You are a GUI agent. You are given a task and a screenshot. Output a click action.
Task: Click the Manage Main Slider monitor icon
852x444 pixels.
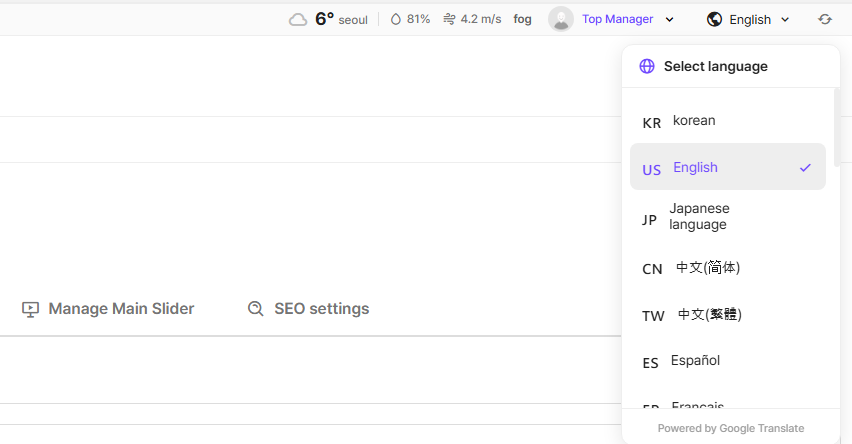pos(30,309)
